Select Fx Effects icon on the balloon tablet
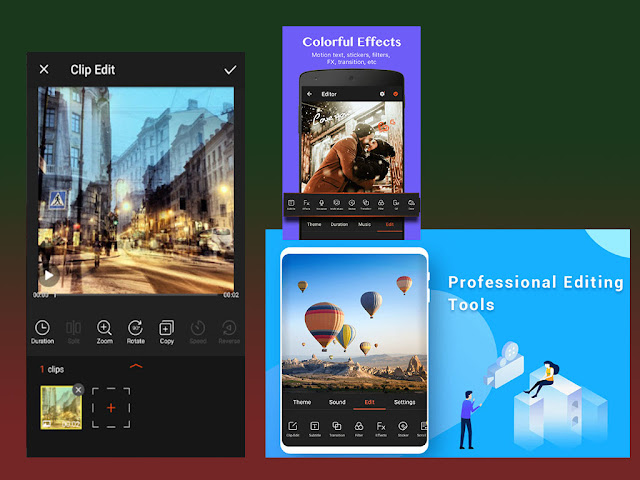 tap(381, 429)
